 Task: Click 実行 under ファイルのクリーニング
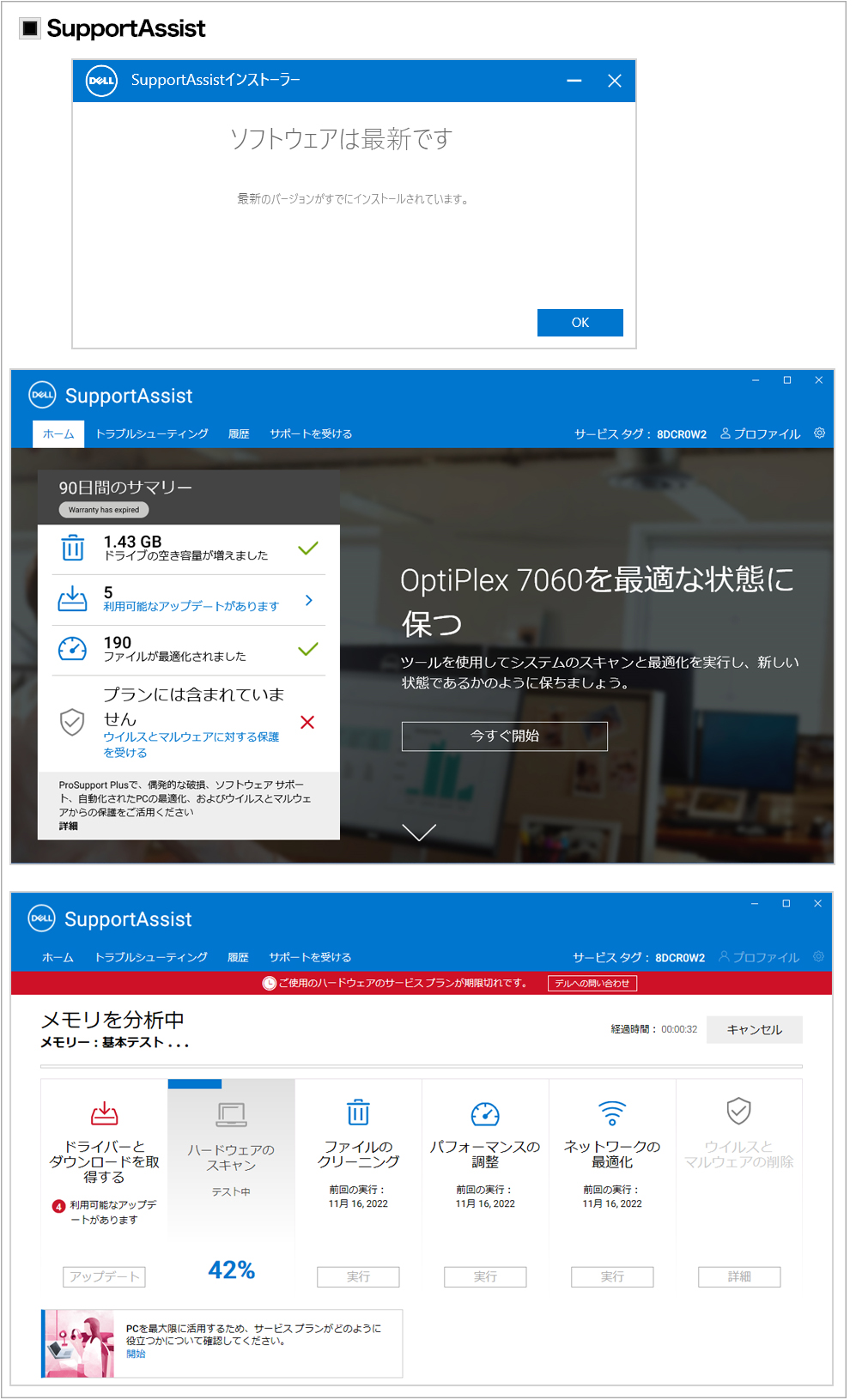358,1277
